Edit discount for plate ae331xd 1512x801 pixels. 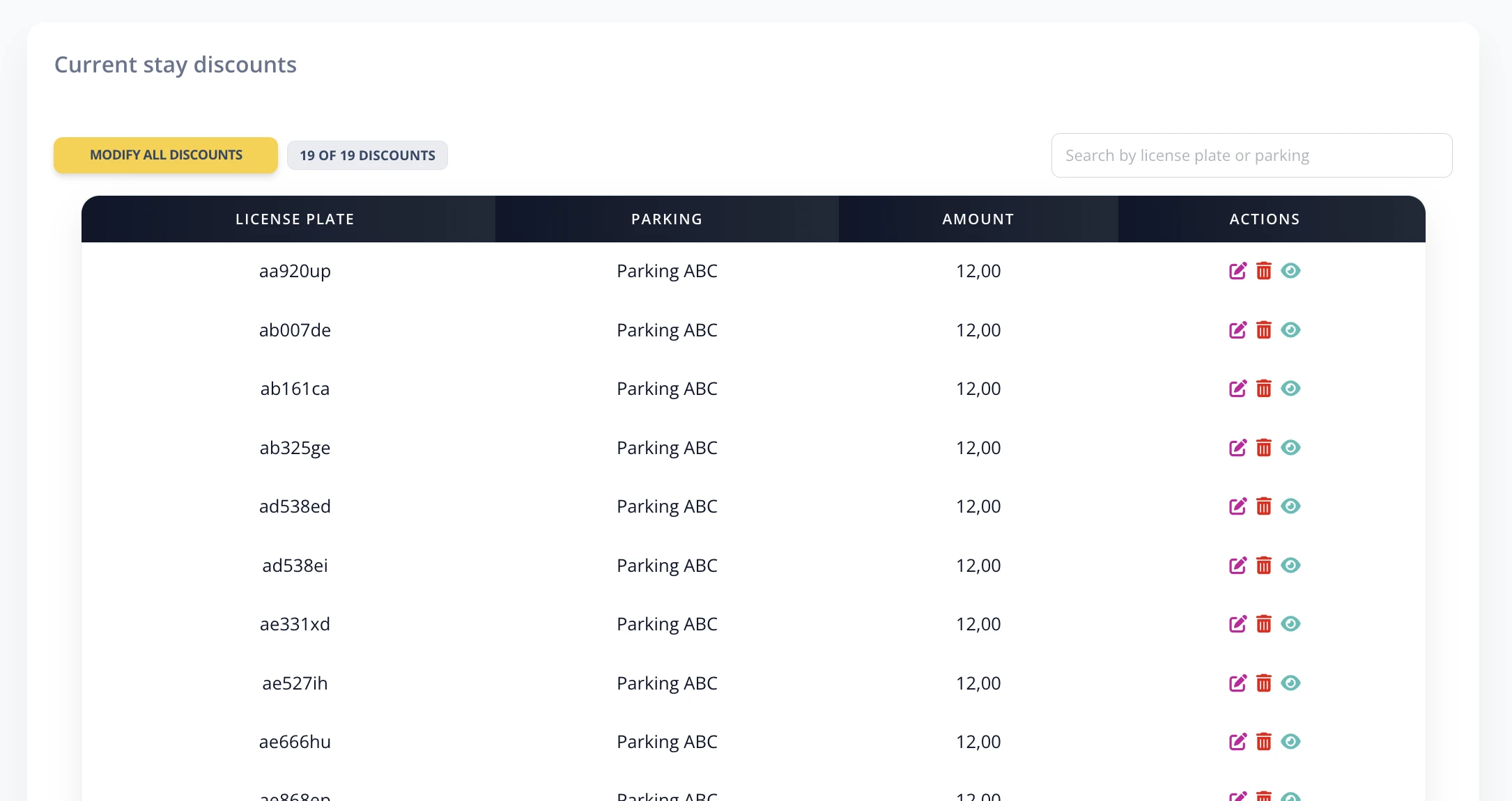(x=1237, y=624)
